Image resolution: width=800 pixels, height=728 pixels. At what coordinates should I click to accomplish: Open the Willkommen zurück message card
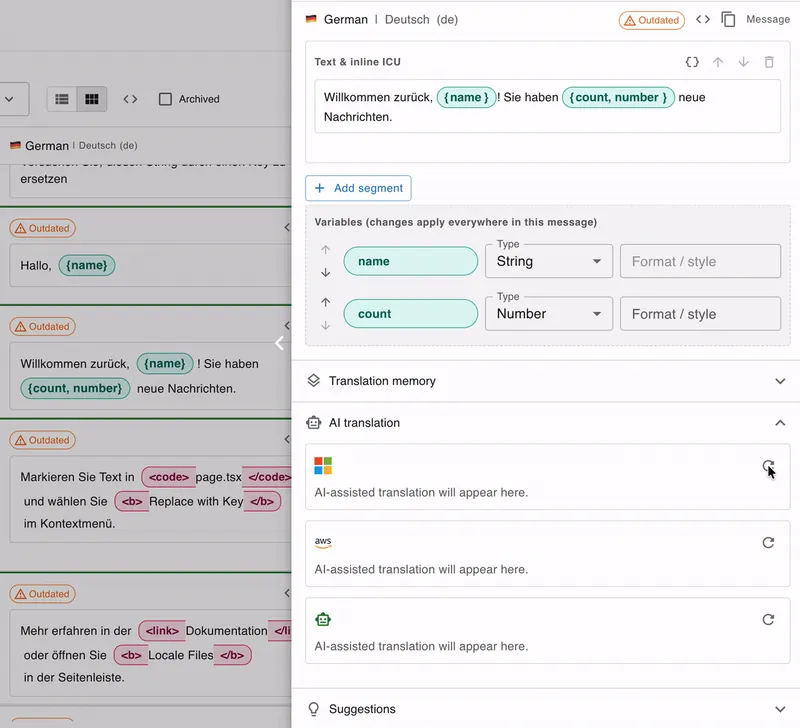click(151, 376)
